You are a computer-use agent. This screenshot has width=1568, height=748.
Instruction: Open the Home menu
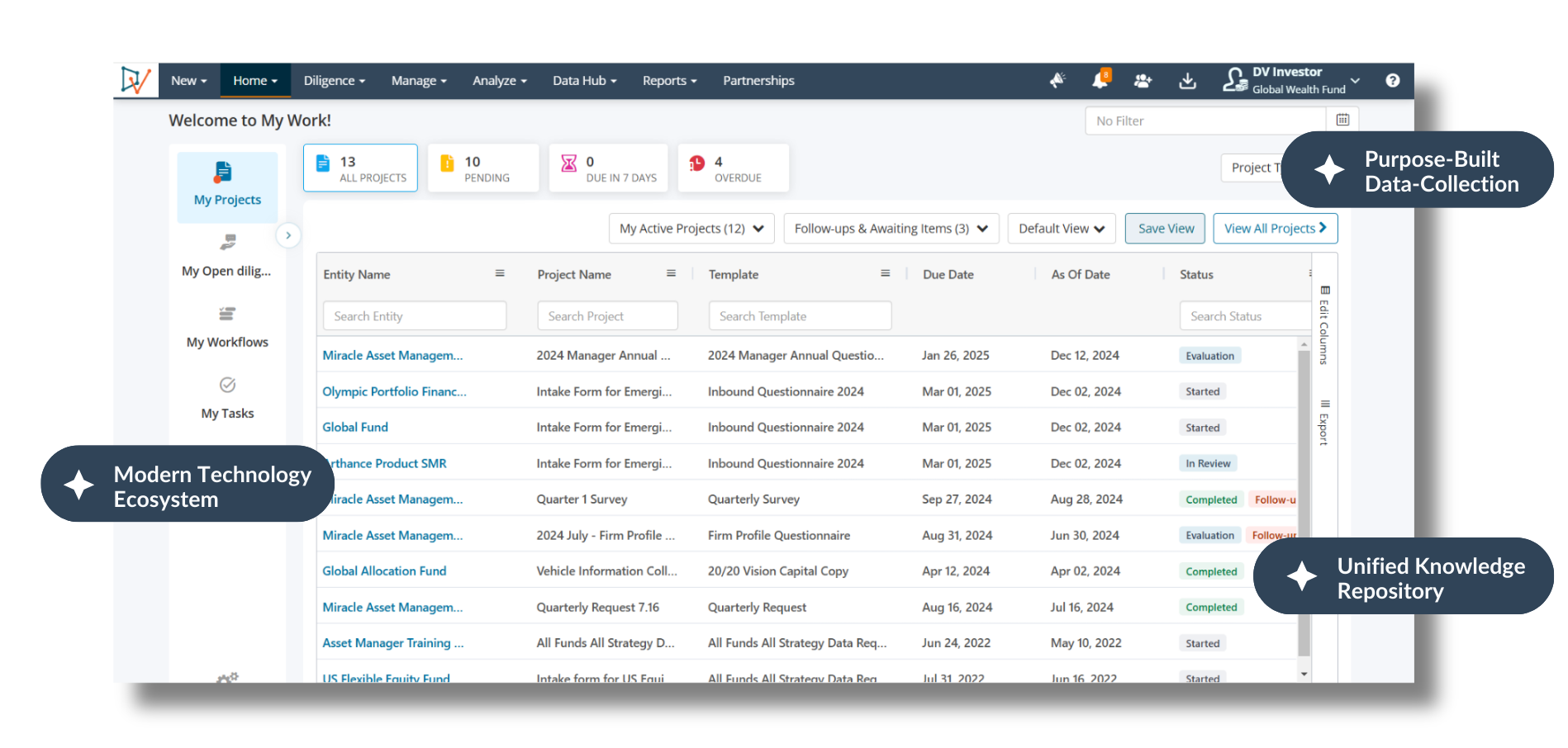tap(255, 81)
